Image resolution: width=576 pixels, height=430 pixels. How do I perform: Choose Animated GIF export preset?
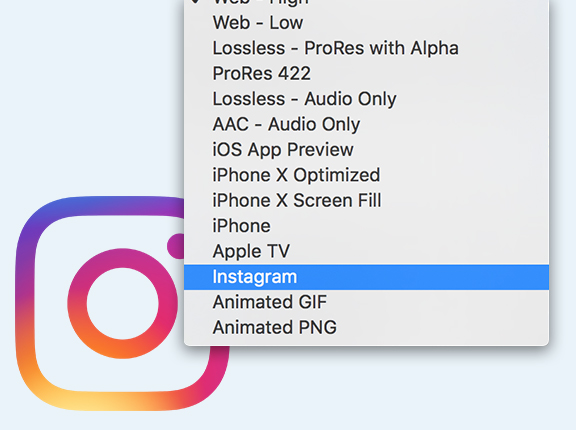coord(366,302)
